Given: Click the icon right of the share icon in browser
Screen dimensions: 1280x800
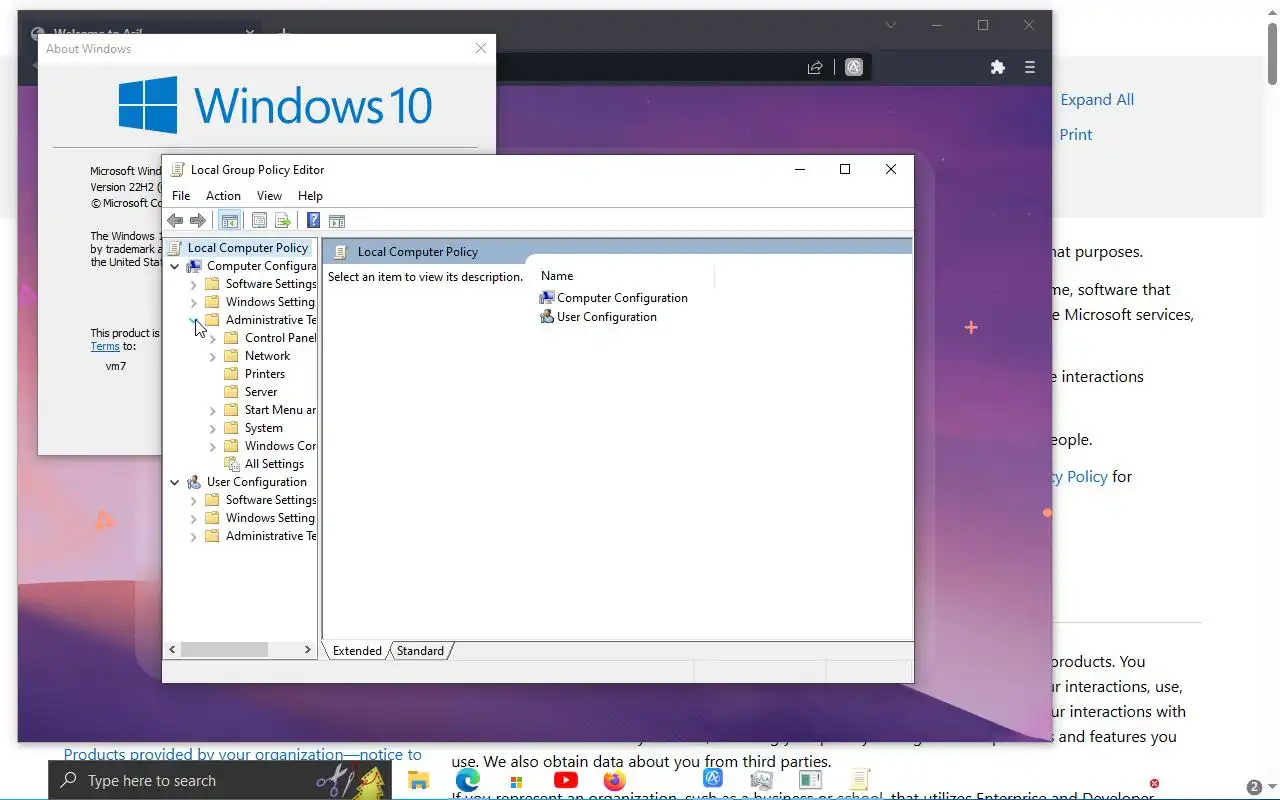Looking at the screenshot, I should pos(853,67).
